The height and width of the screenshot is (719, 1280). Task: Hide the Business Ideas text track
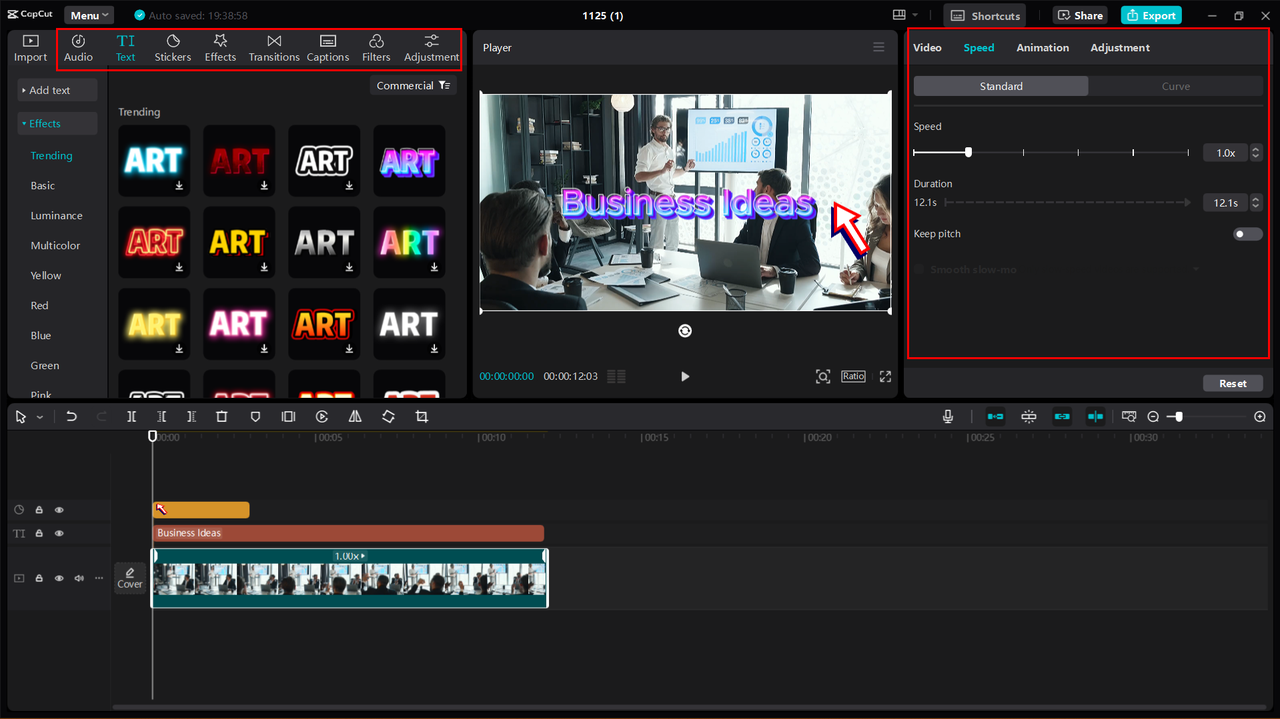click(59, 534)
